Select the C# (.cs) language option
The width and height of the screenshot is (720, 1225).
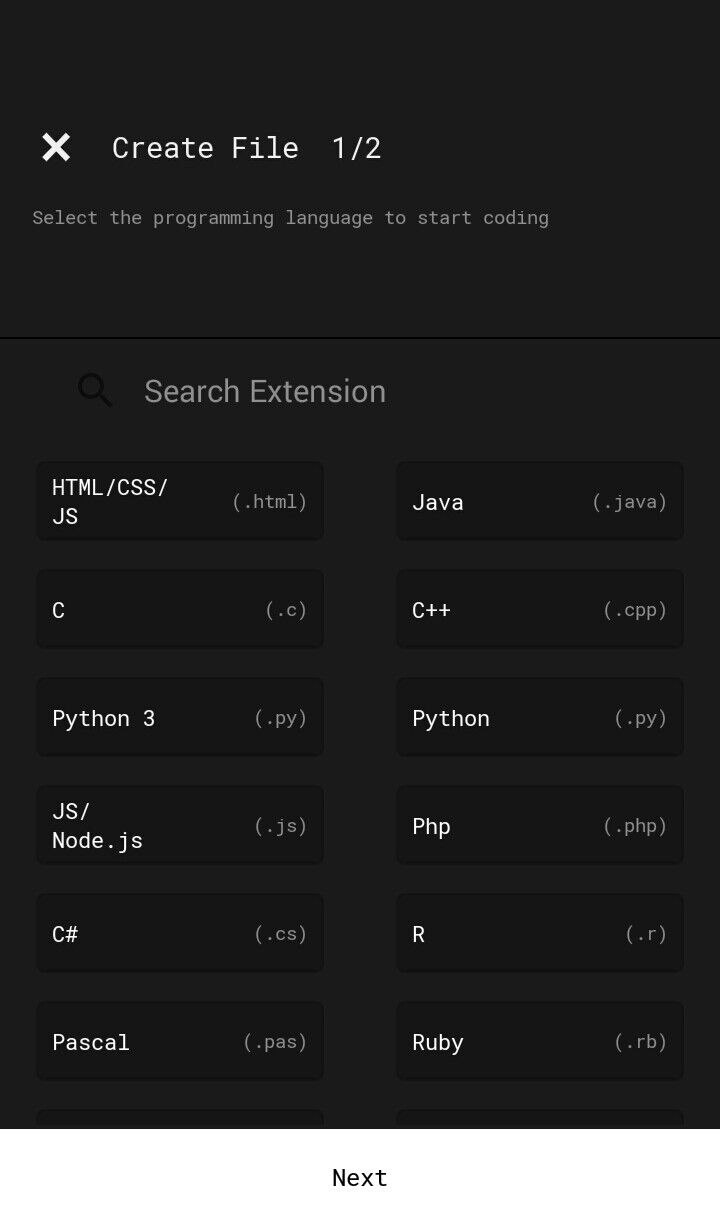click(180, 933)
